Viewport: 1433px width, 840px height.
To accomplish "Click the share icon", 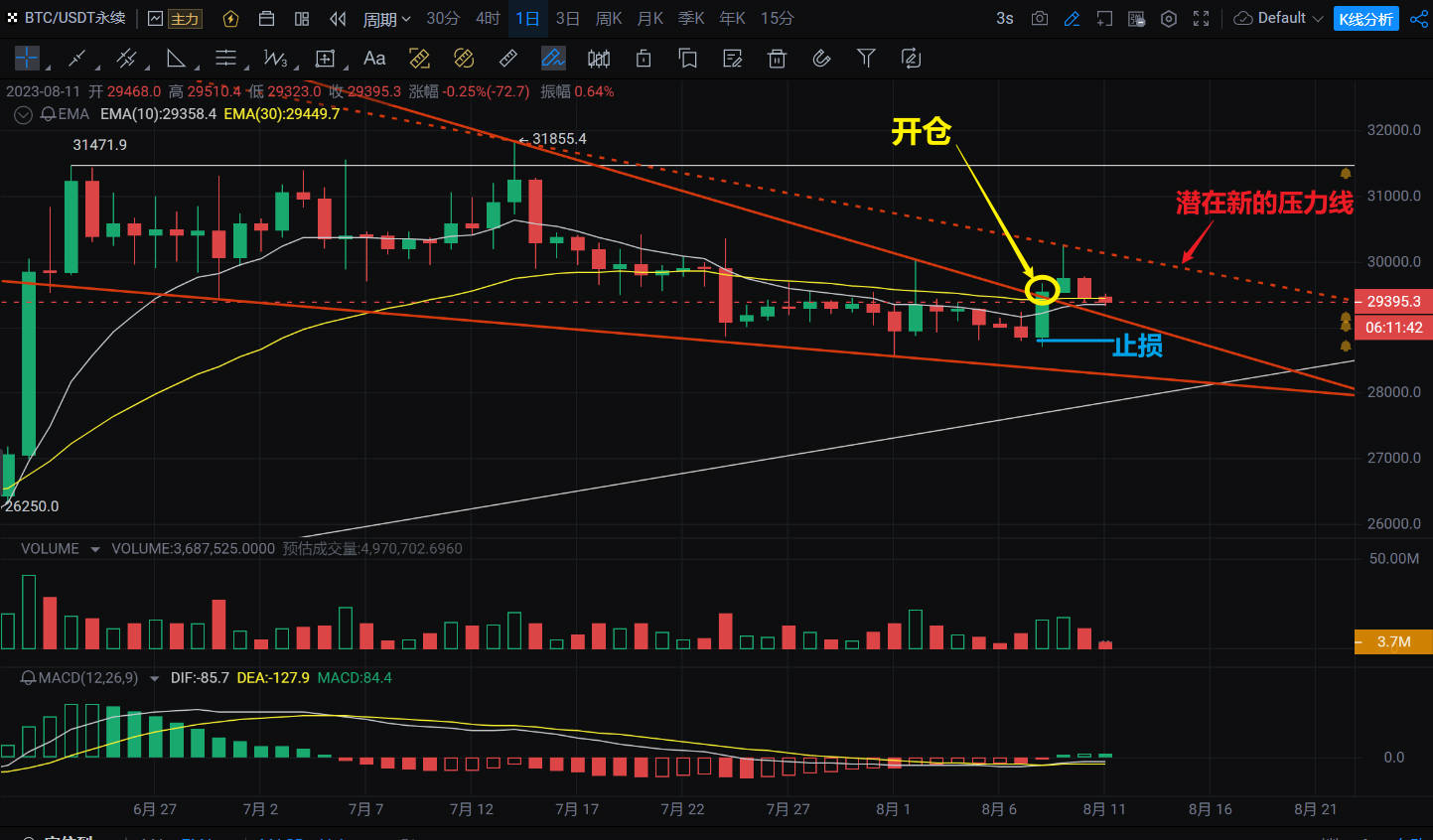I will tap(1419, 18).
